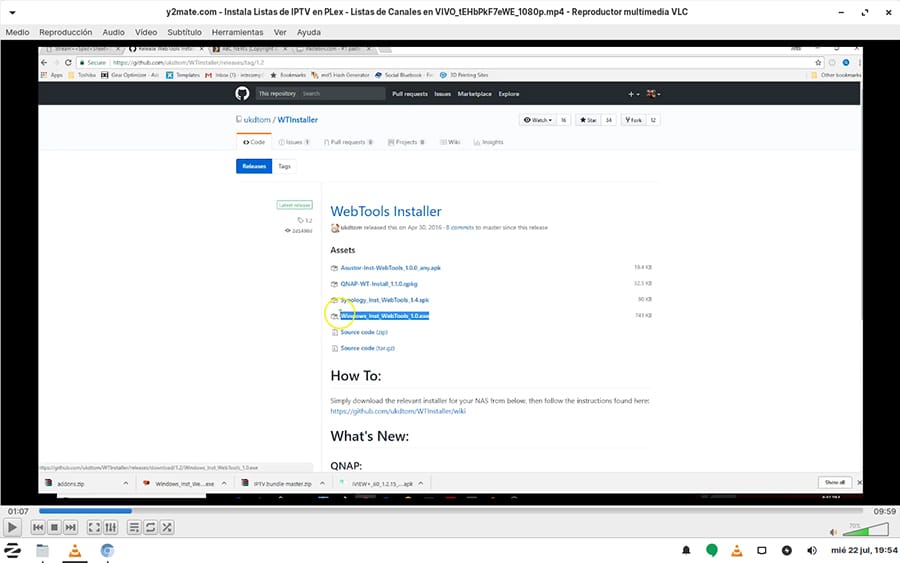
Task: Toggle random shuffle playback
Action: pos(166,527)
